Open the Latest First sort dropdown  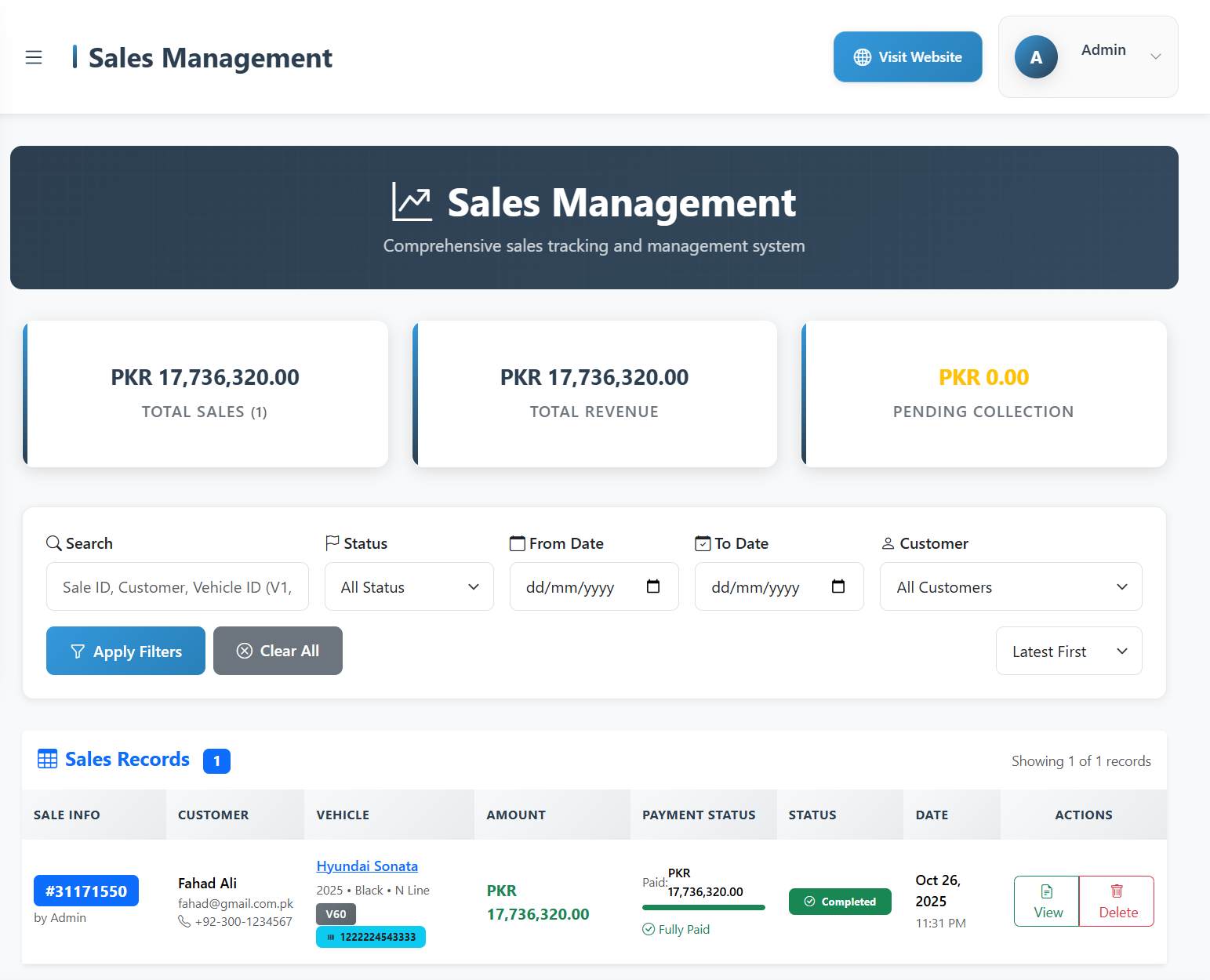(1068, 651)
